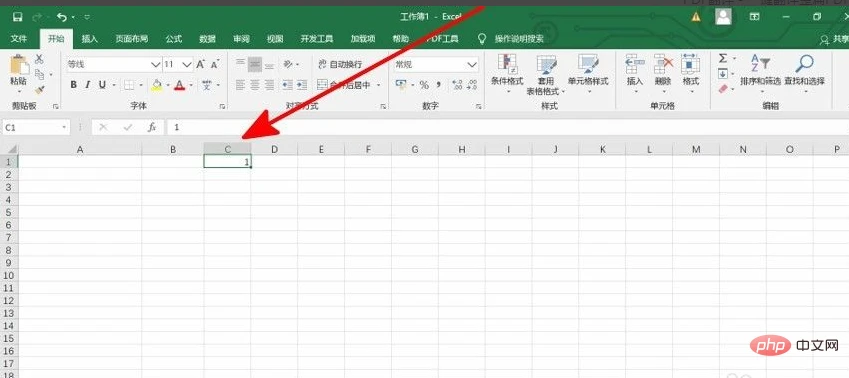Select column D header
The image size is (849, 378).
pyautogui.click(x=274, y=149)
